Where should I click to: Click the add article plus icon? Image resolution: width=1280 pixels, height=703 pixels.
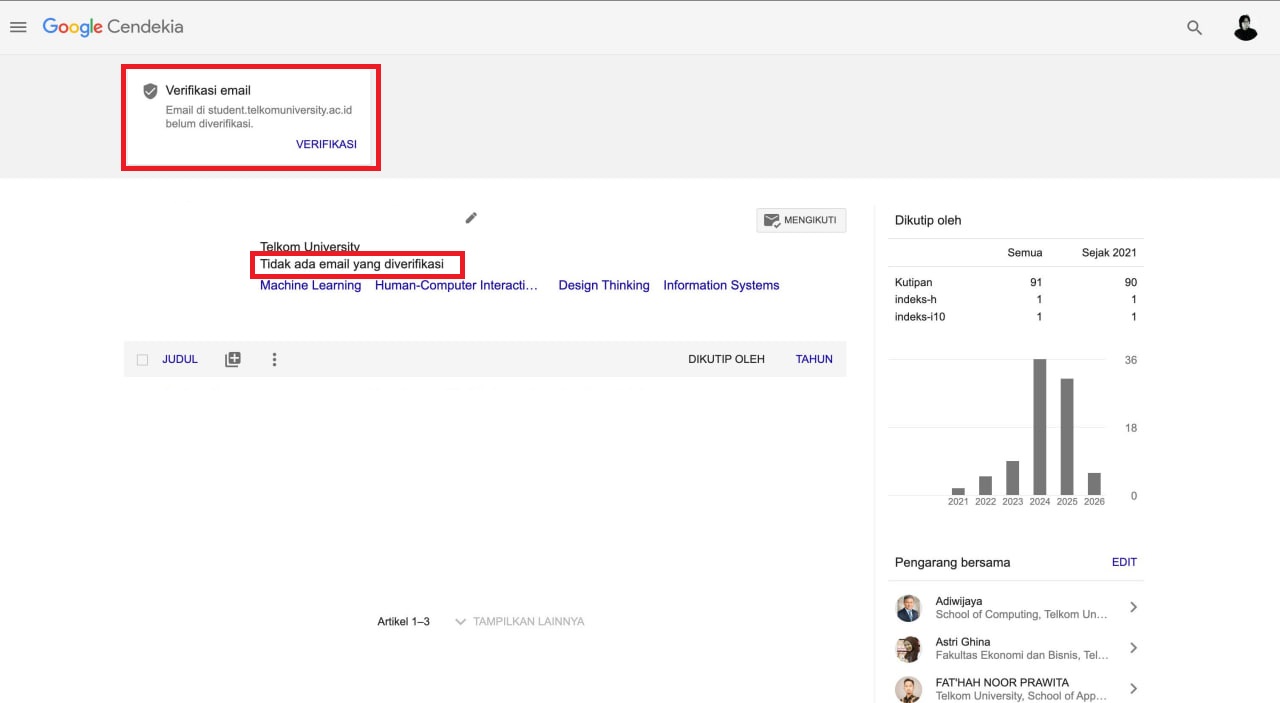233,359
